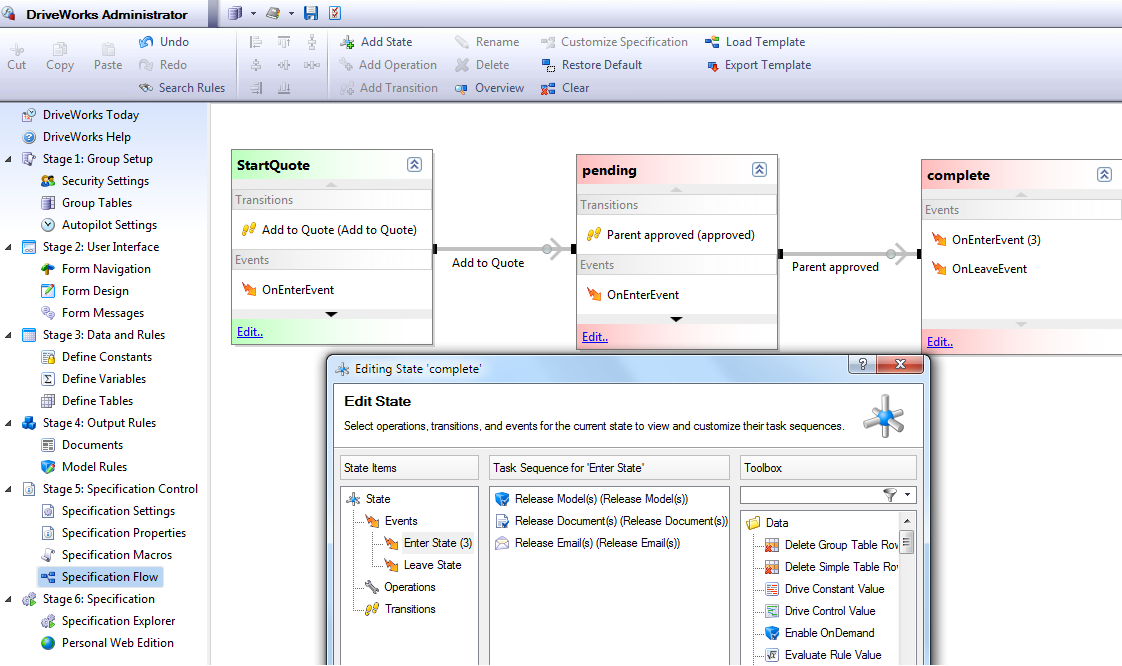
Task: Click the Add State icon
Action: click(347, 42)
